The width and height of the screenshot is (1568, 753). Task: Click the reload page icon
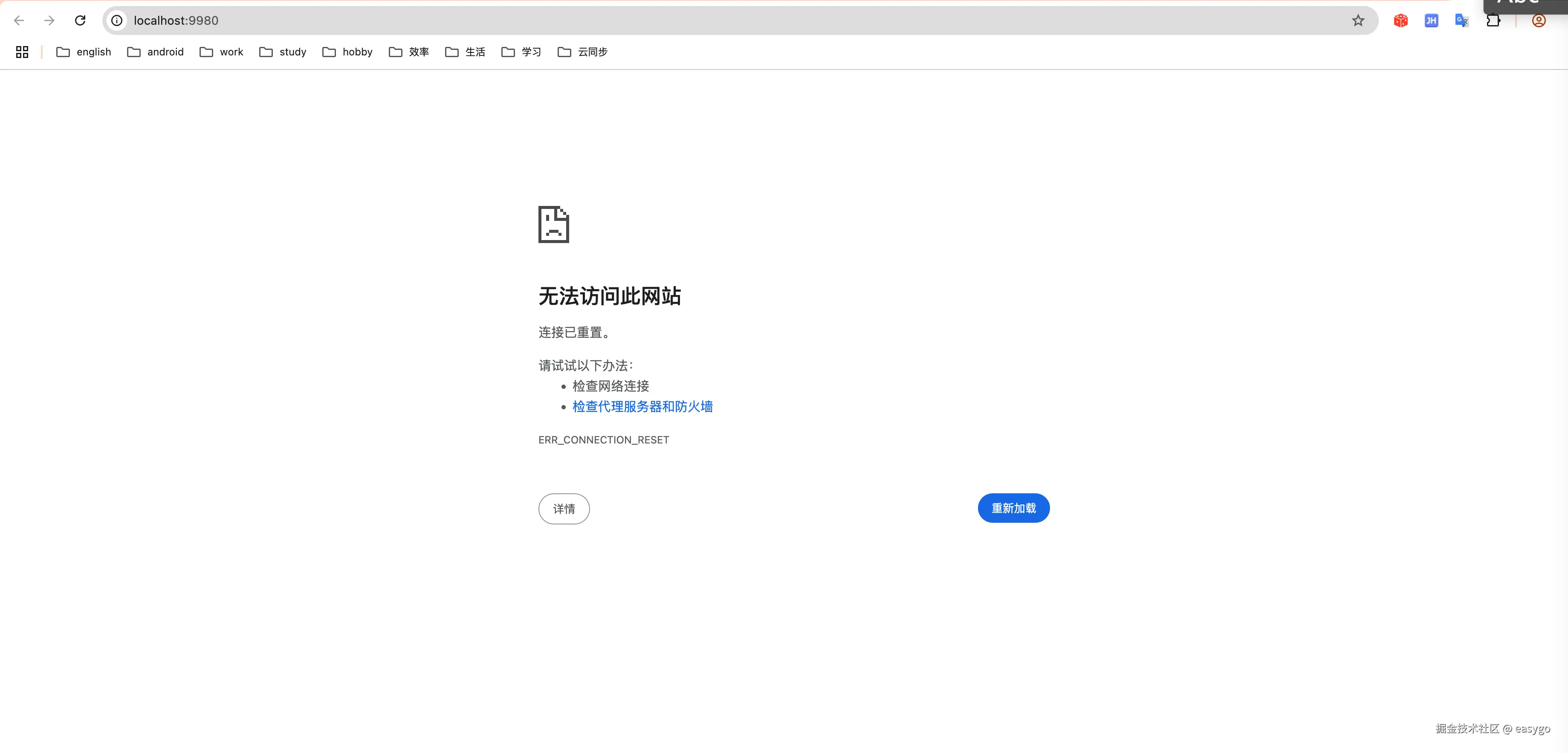point(80,21)
